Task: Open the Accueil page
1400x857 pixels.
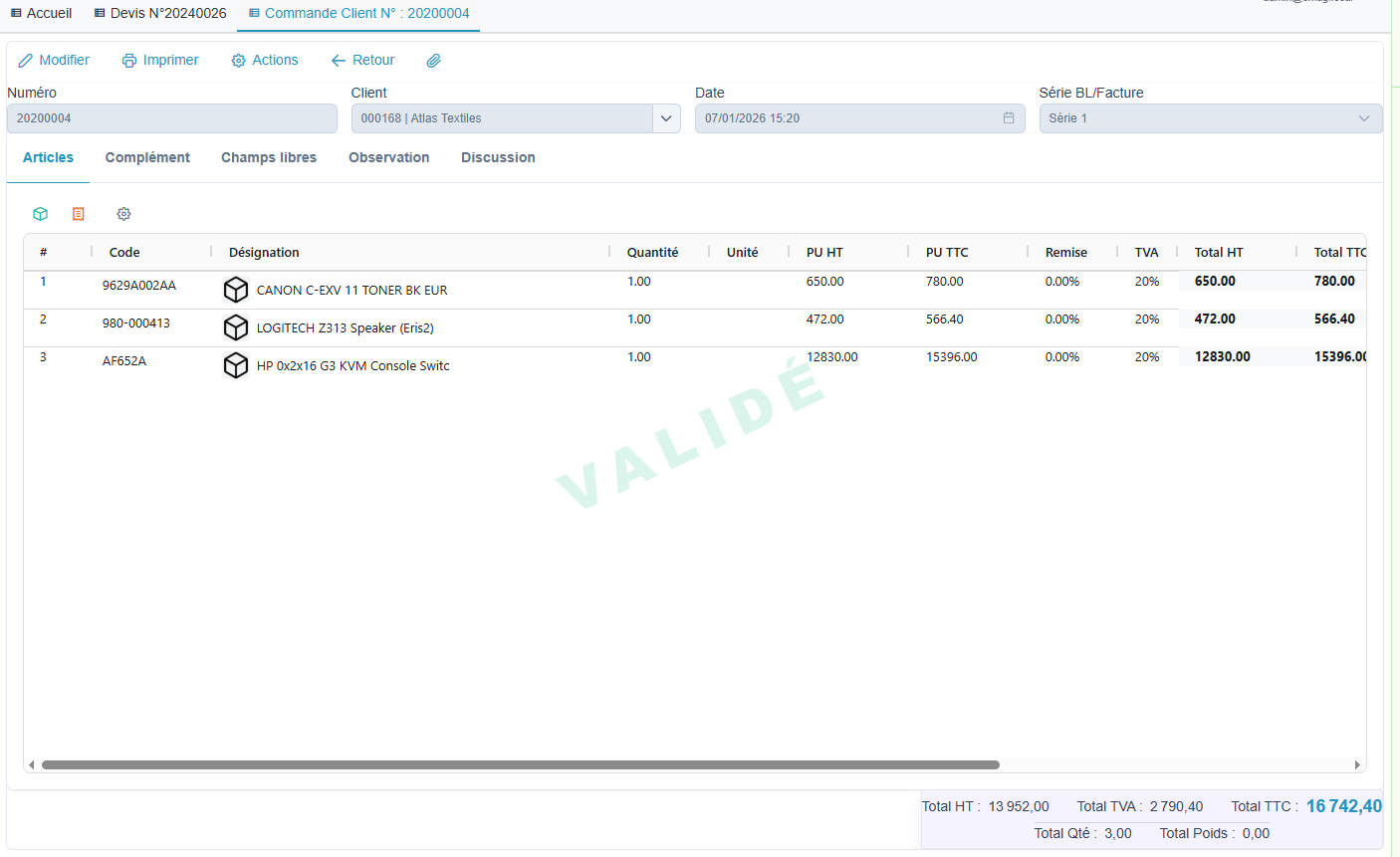Action: coord(41,13)
